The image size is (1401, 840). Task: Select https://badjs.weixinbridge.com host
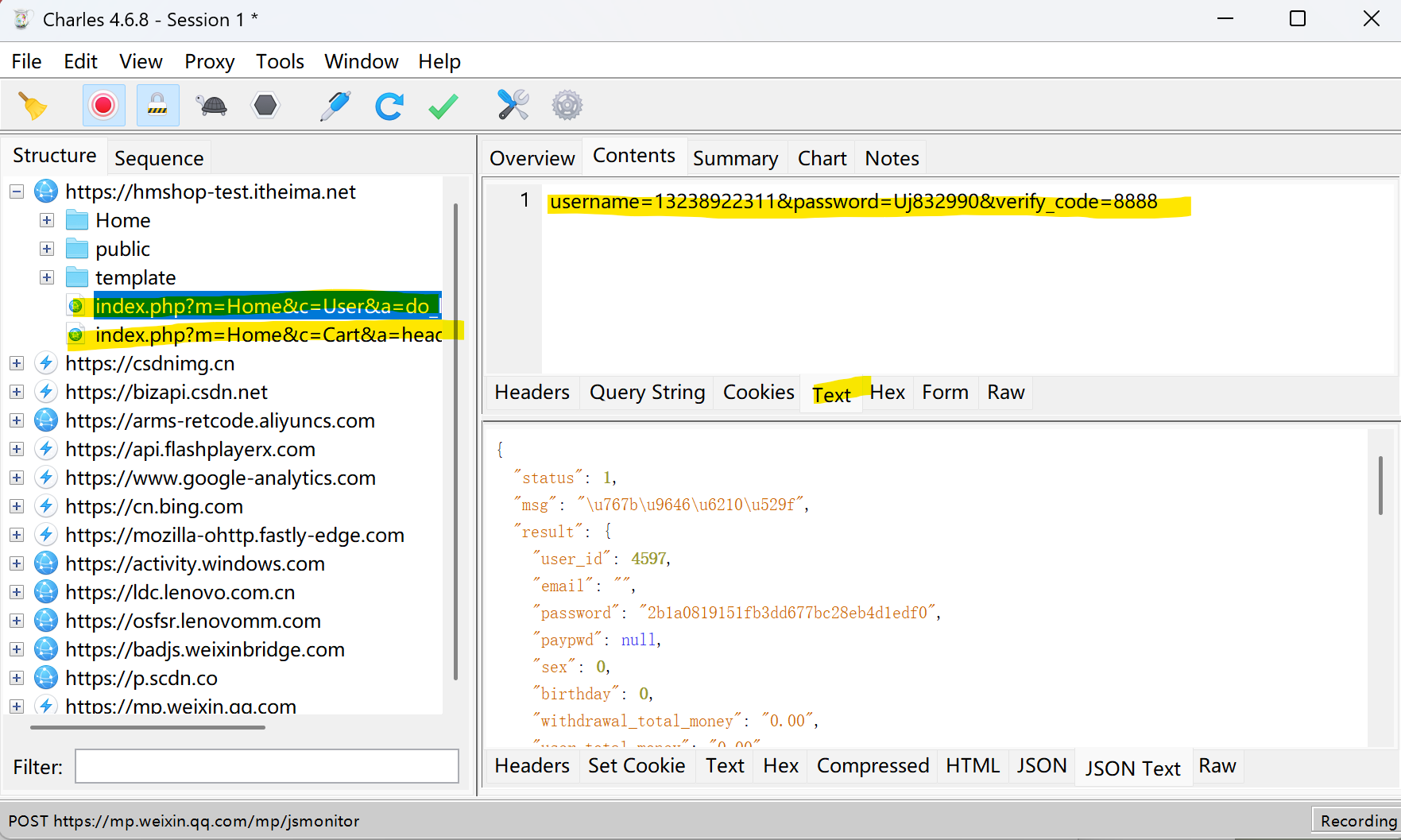(x=205, y=649)
